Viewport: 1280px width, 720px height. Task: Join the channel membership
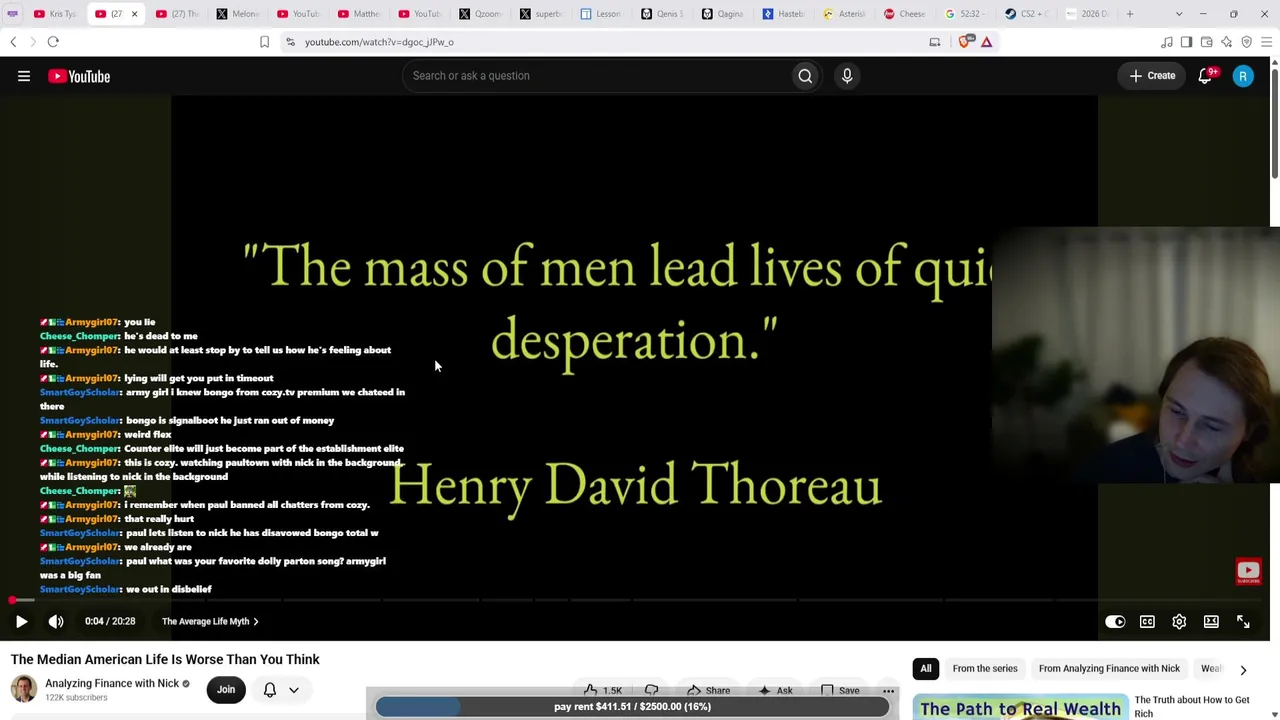[226, 689]
